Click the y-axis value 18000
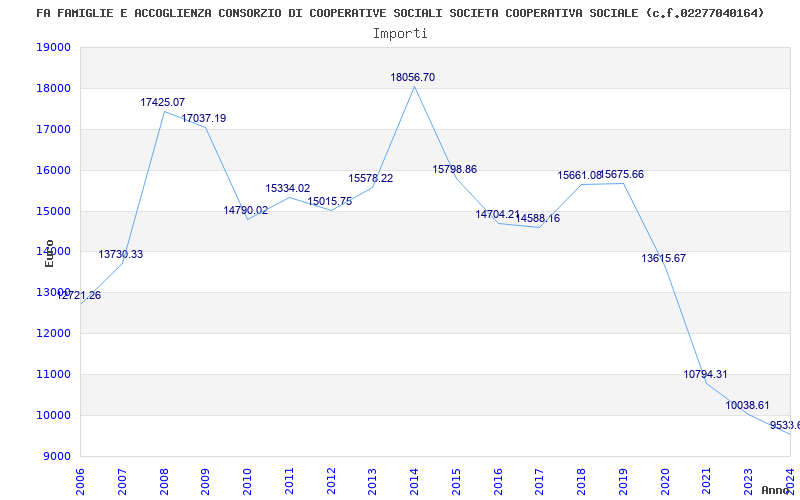800x500 pixels. 53,88
